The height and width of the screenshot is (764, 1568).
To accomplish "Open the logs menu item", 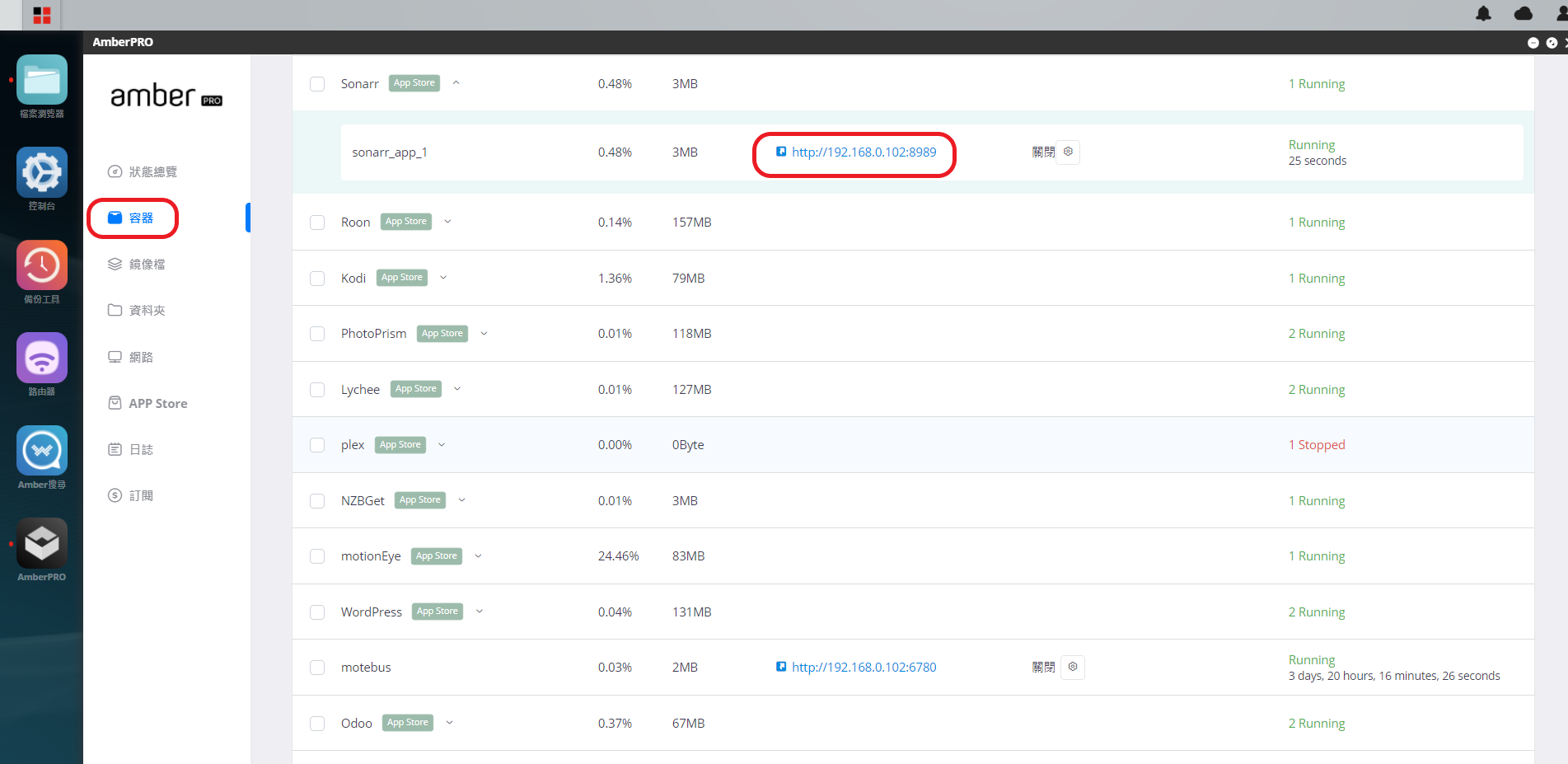I will pyautogui.click(x=131, y=449).
